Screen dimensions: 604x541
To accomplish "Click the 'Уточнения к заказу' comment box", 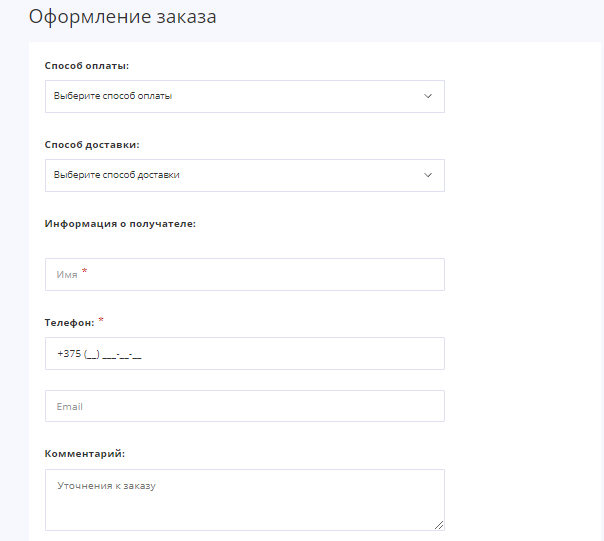I will click(x=244, y=500).
